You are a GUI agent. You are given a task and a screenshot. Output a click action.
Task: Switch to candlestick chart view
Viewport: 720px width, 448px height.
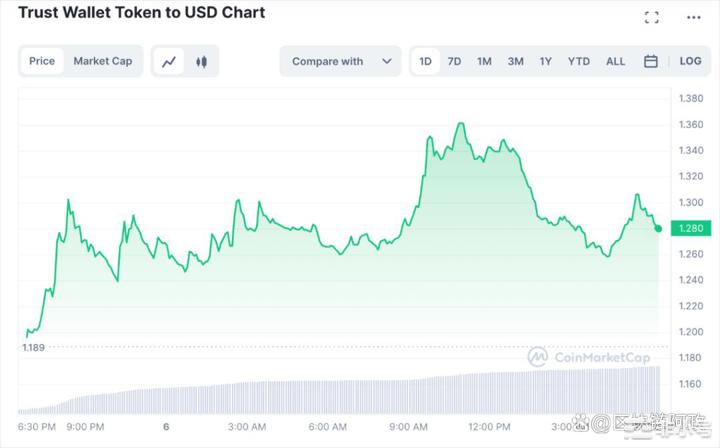click(x=201, y=61)
